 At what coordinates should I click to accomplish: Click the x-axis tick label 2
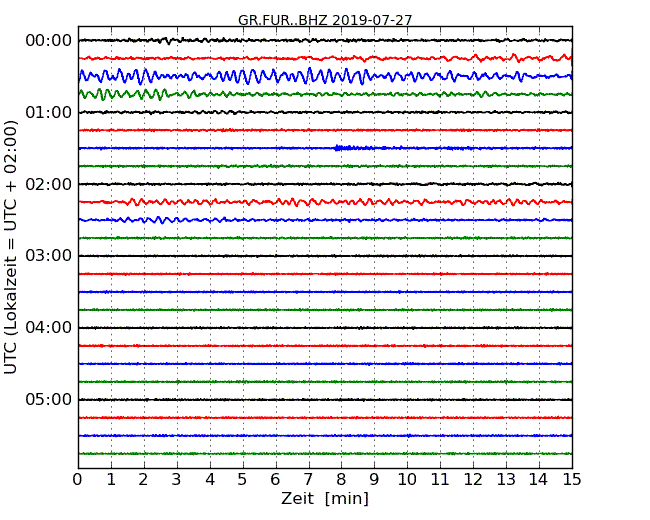tap(143, 480)
